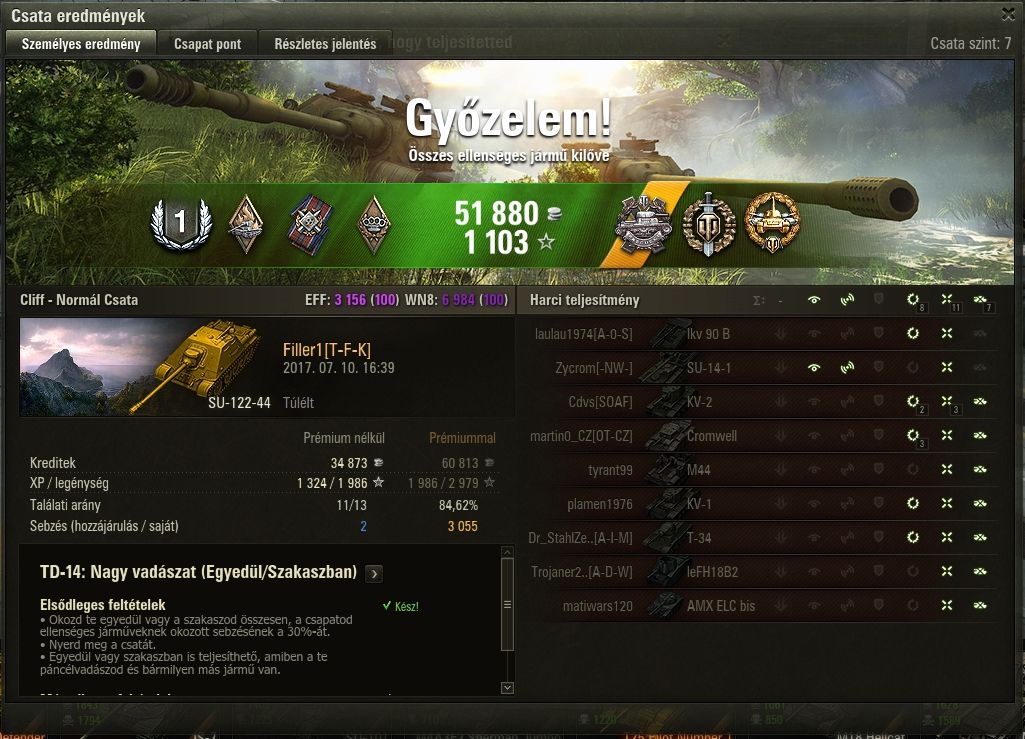Click the sword and shield emblem medal
The height and width of the screenshot is (739, 1025).
(x=709, y=224)
